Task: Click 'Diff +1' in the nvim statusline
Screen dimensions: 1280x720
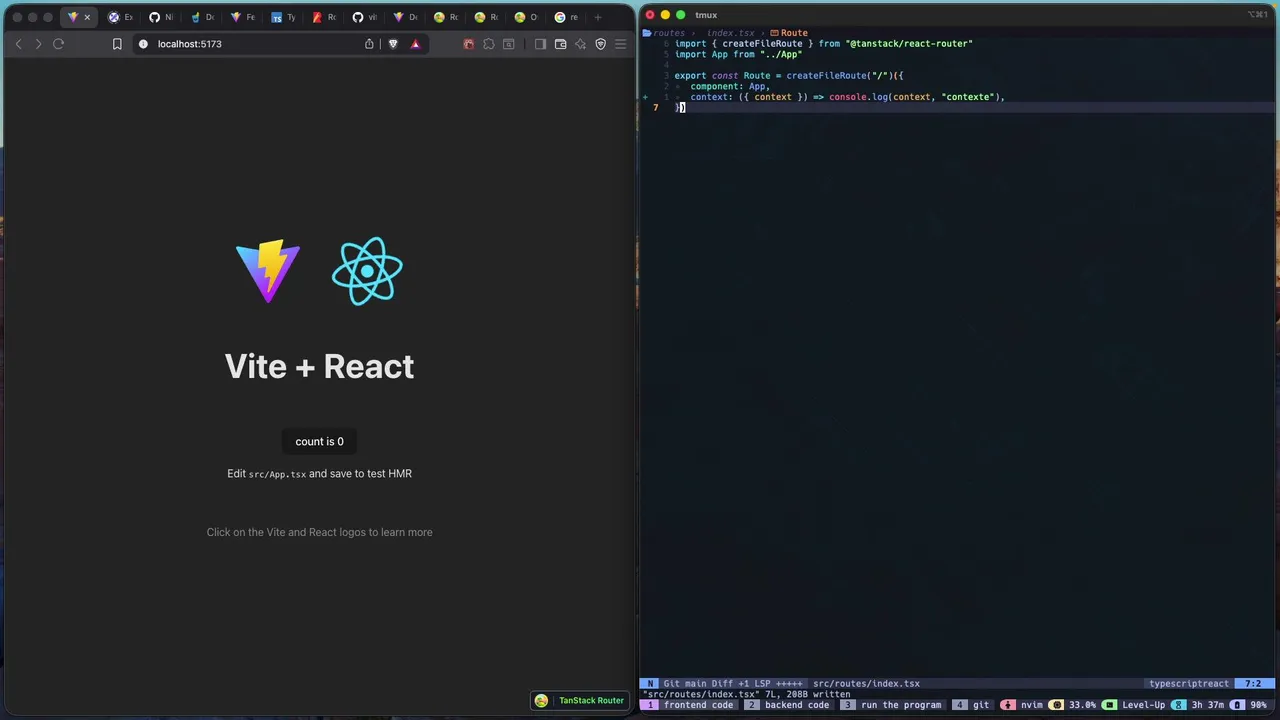Action: pos(729,684)
